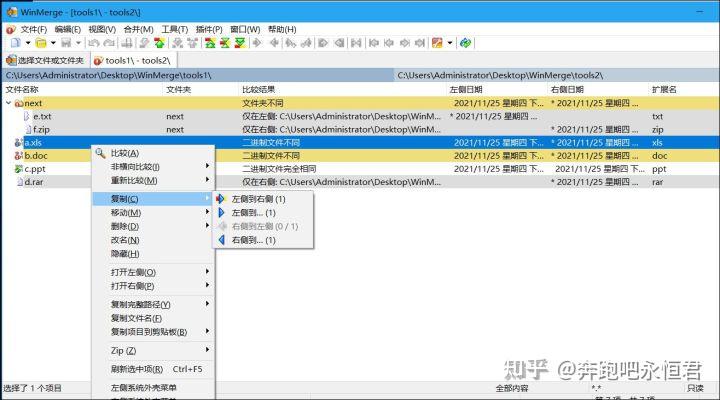The height and width of the screenshot is (400, 720).
Task: Click the WinMerge icon left of the 文件 menu
Action: [x=11, y=29]
